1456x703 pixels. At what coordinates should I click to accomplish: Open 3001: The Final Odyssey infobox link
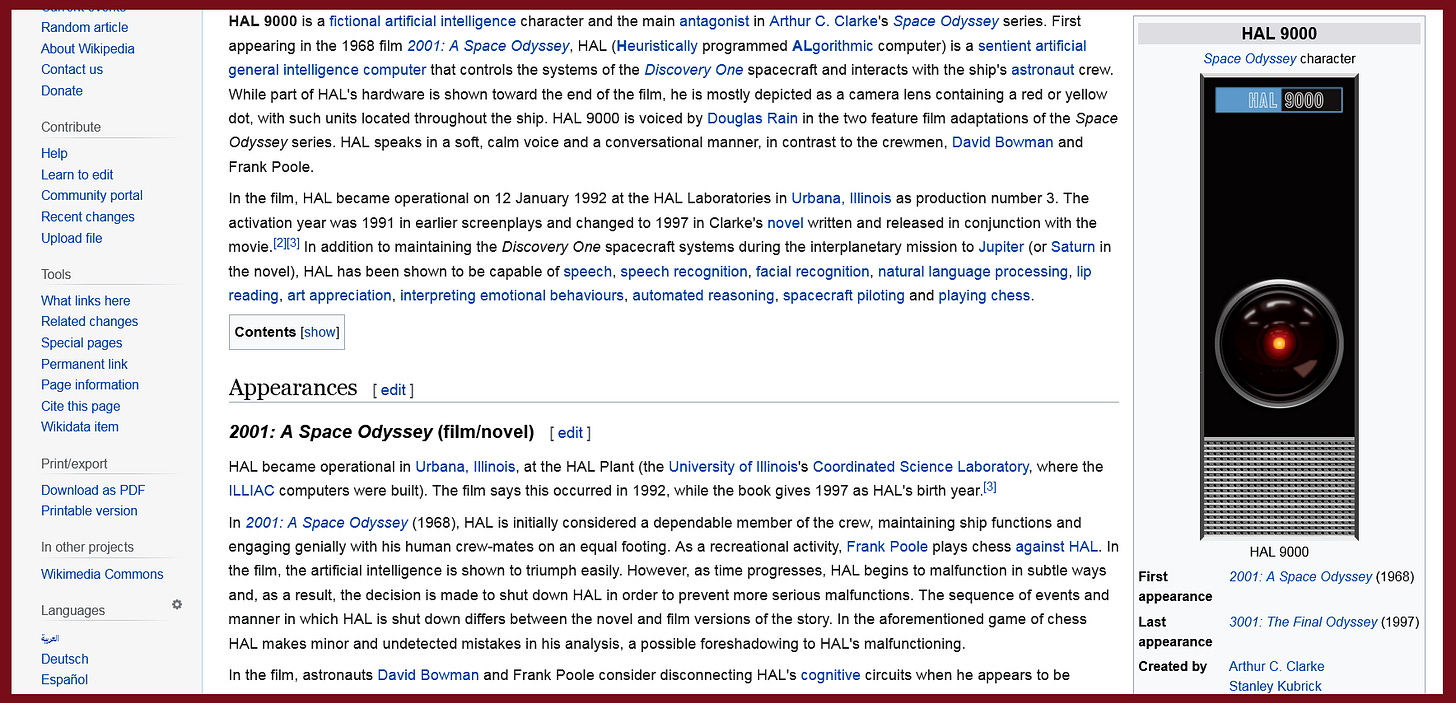tap(1303, 622)
